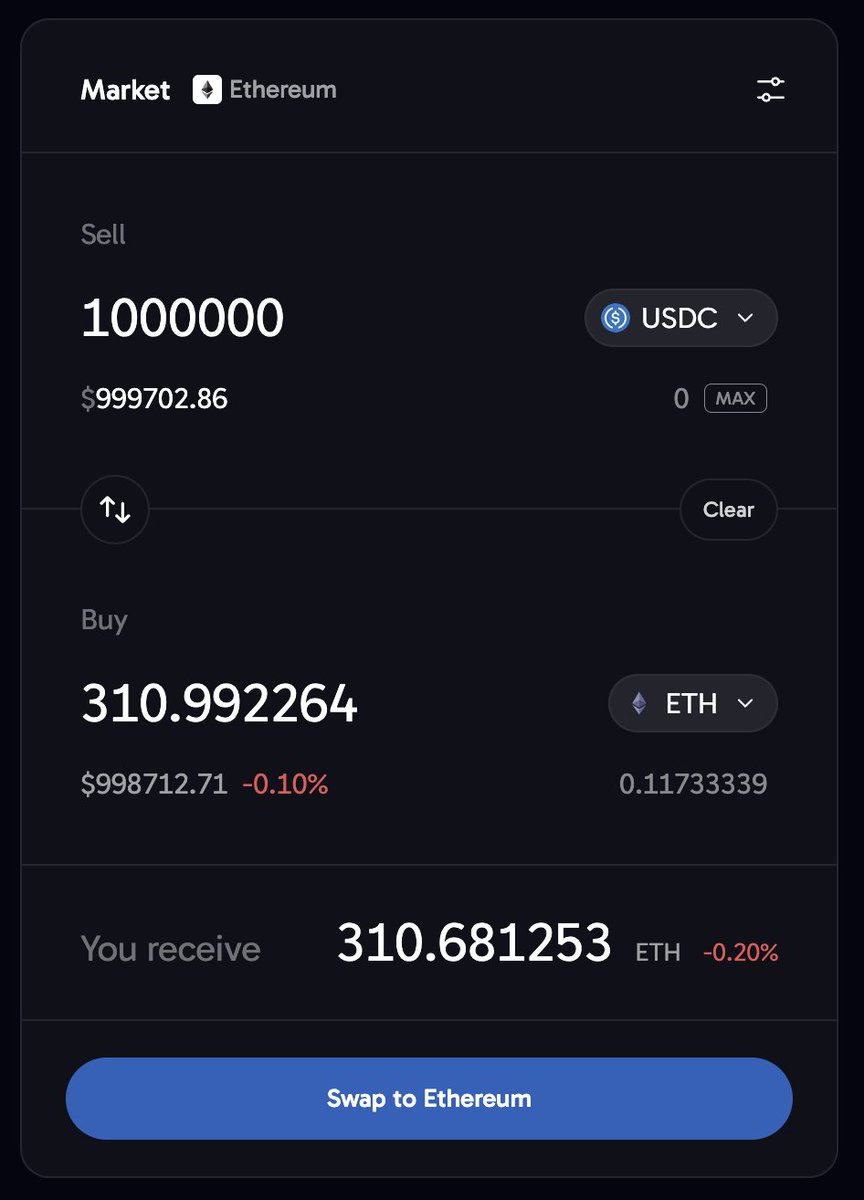Click the sell USD value $999702.86
The image size is (864, 1200).
click(x=154, y=399)
